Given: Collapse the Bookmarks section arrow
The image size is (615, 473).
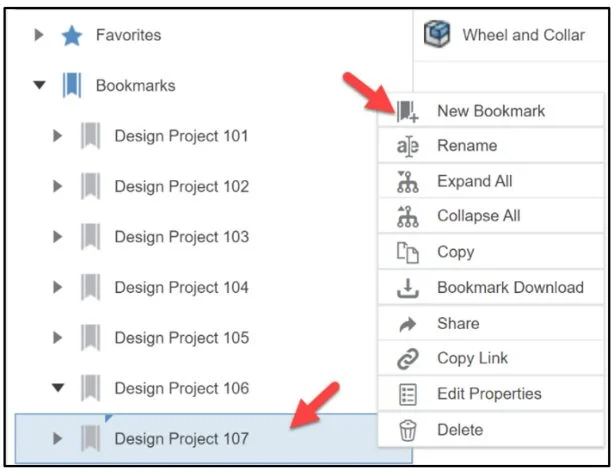Looking at the screenshot, I should tap(39, 86).
